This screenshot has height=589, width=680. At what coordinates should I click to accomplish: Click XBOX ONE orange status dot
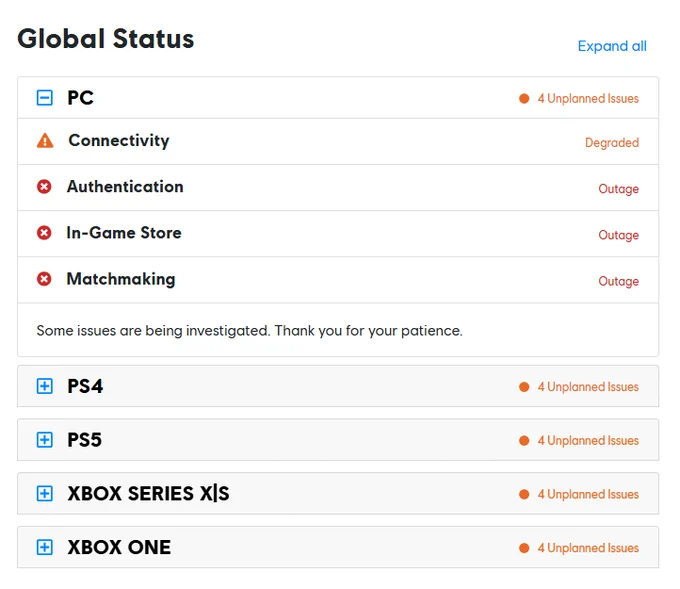[x=524, y=548]
